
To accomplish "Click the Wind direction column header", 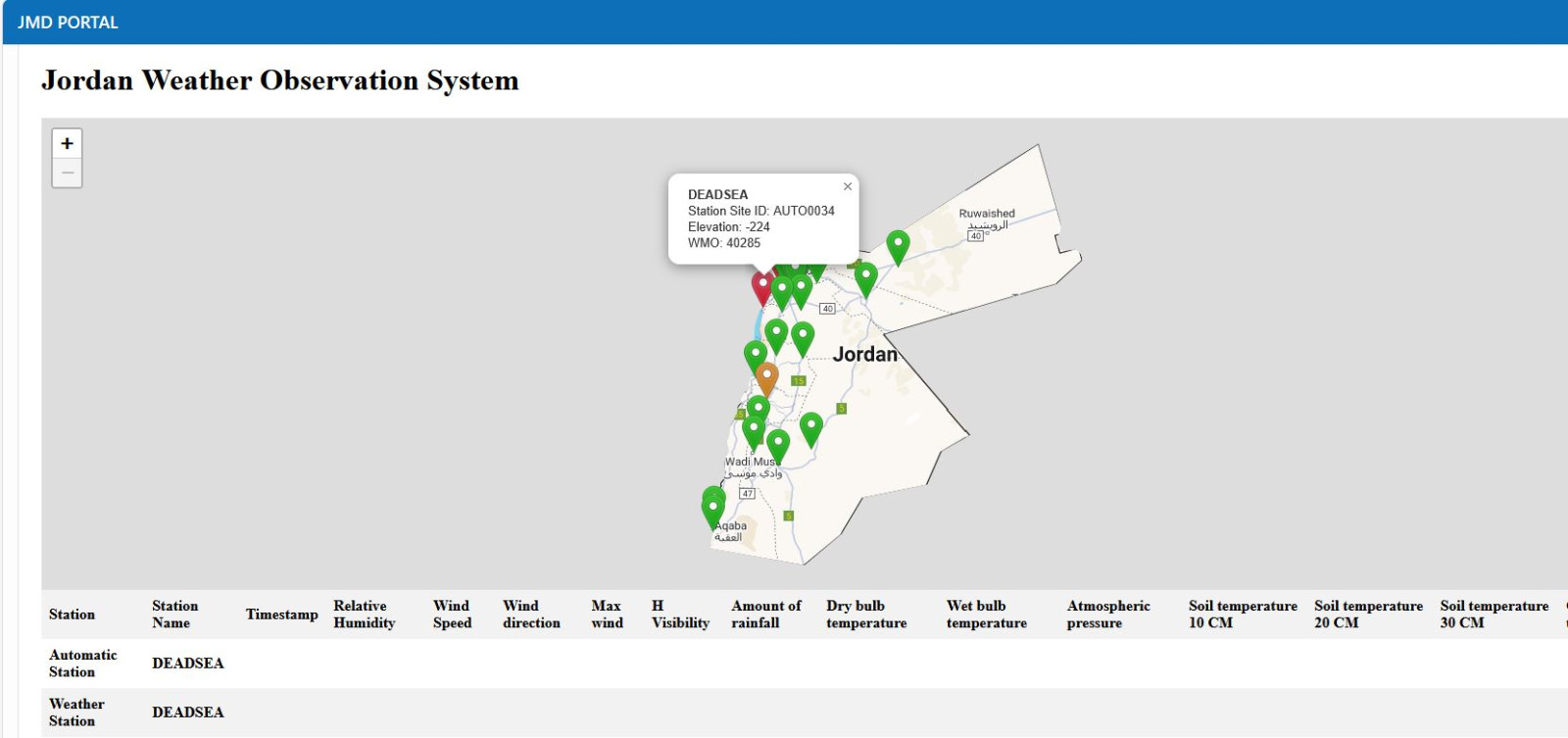I will pyautogui.click(x=531, y=615).
